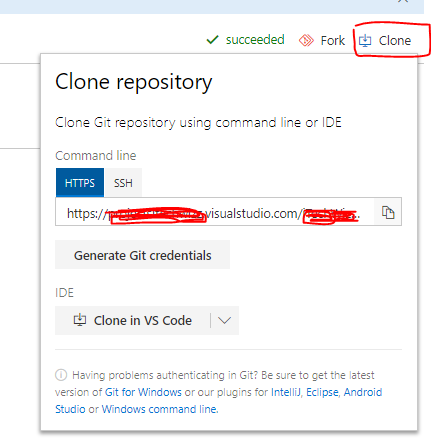Open the Windows command line link
Viewport: 431px width, 445px height.
159,409
